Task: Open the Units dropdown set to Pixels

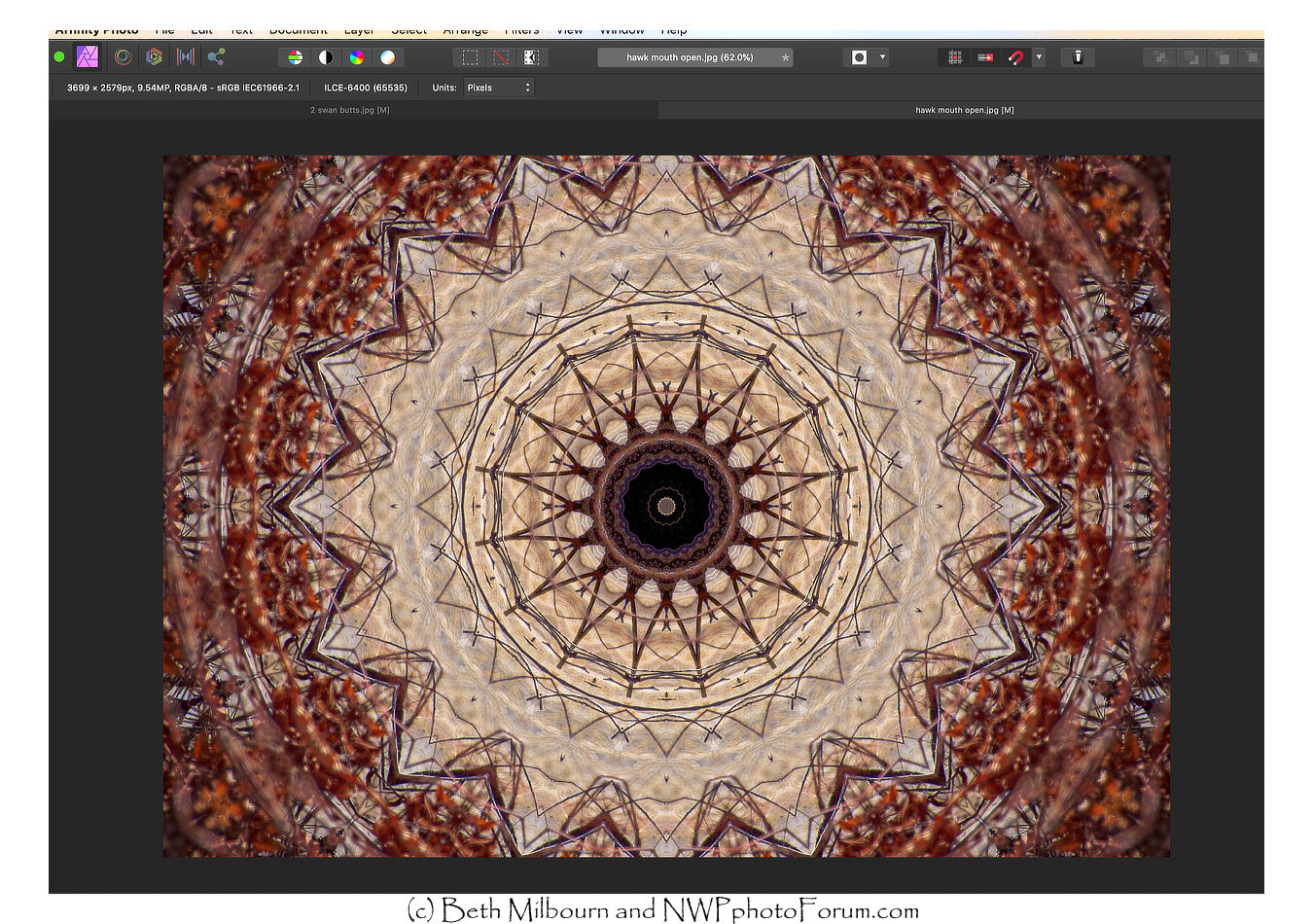Action: (x=499, y=88)
